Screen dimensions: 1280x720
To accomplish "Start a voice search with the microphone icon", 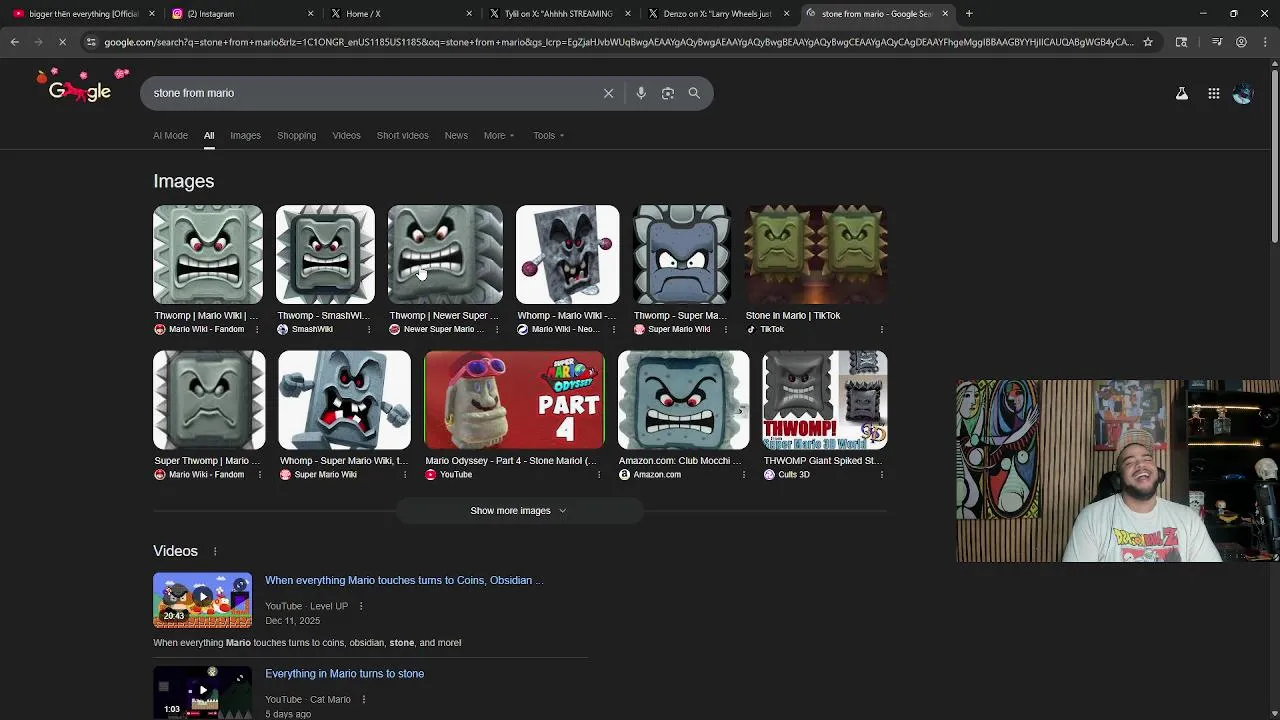I will [641, 93].
